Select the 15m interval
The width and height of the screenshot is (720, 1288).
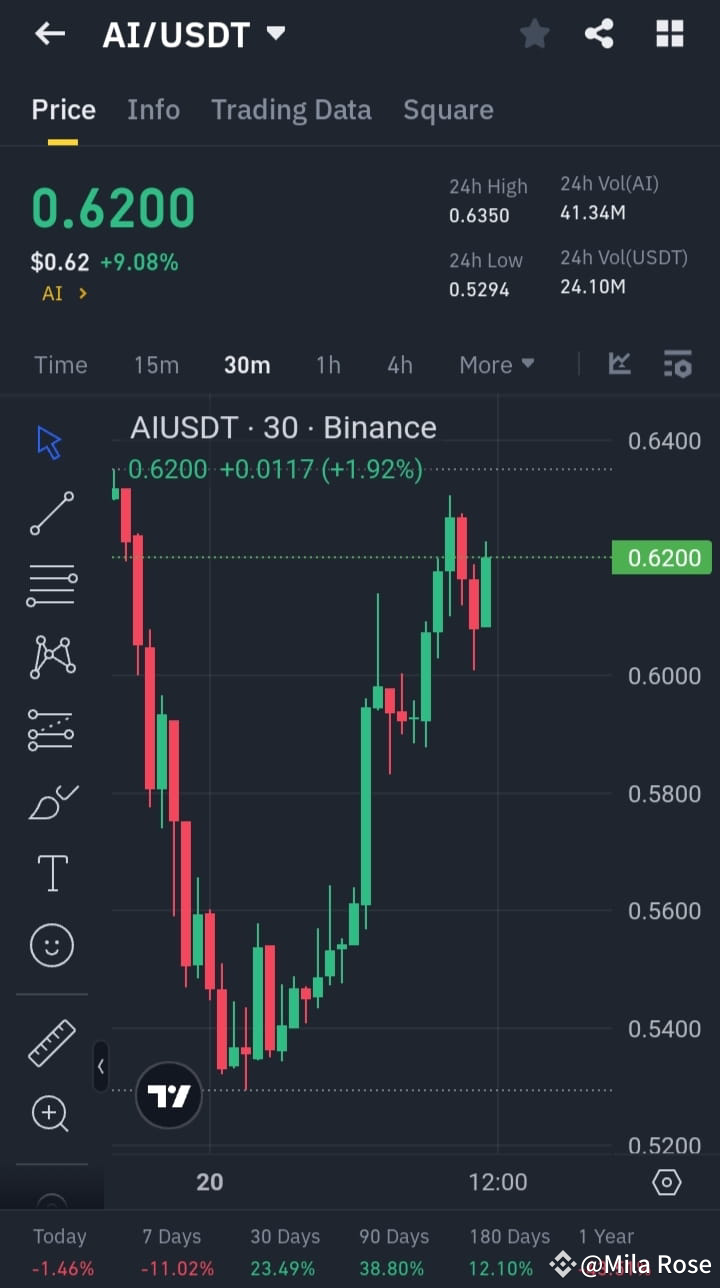[x=156, y=365]
